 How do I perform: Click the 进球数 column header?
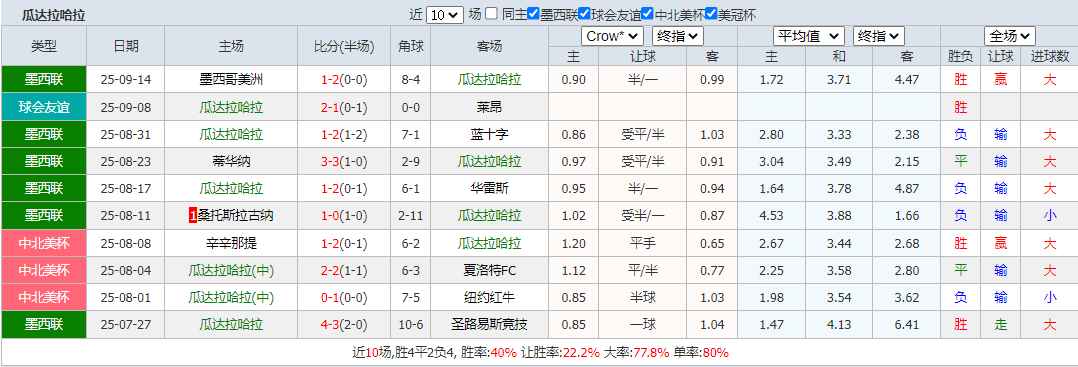point(1050,56)
